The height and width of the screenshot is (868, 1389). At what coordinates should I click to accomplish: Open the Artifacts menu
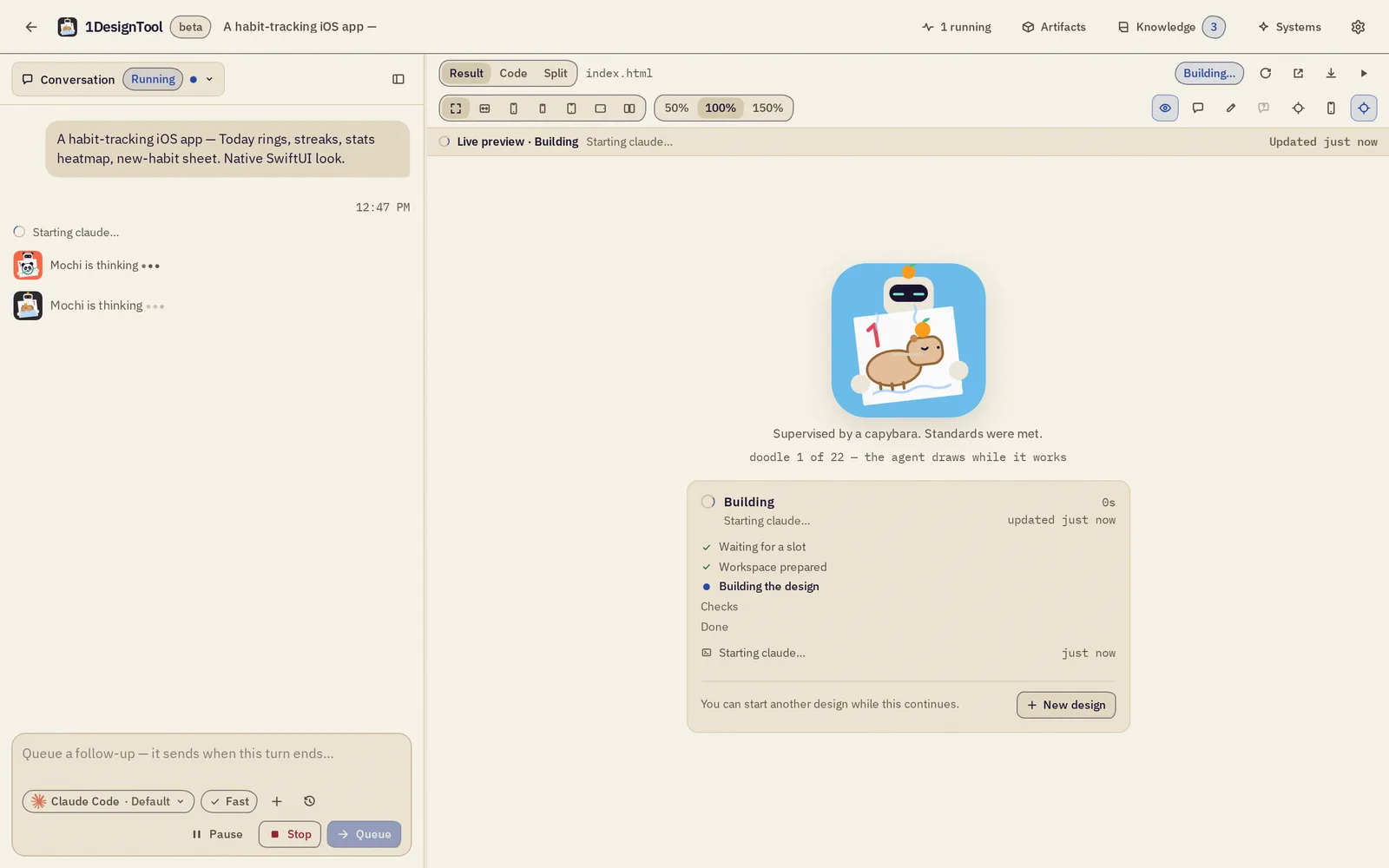click(x=1054, y=27)
